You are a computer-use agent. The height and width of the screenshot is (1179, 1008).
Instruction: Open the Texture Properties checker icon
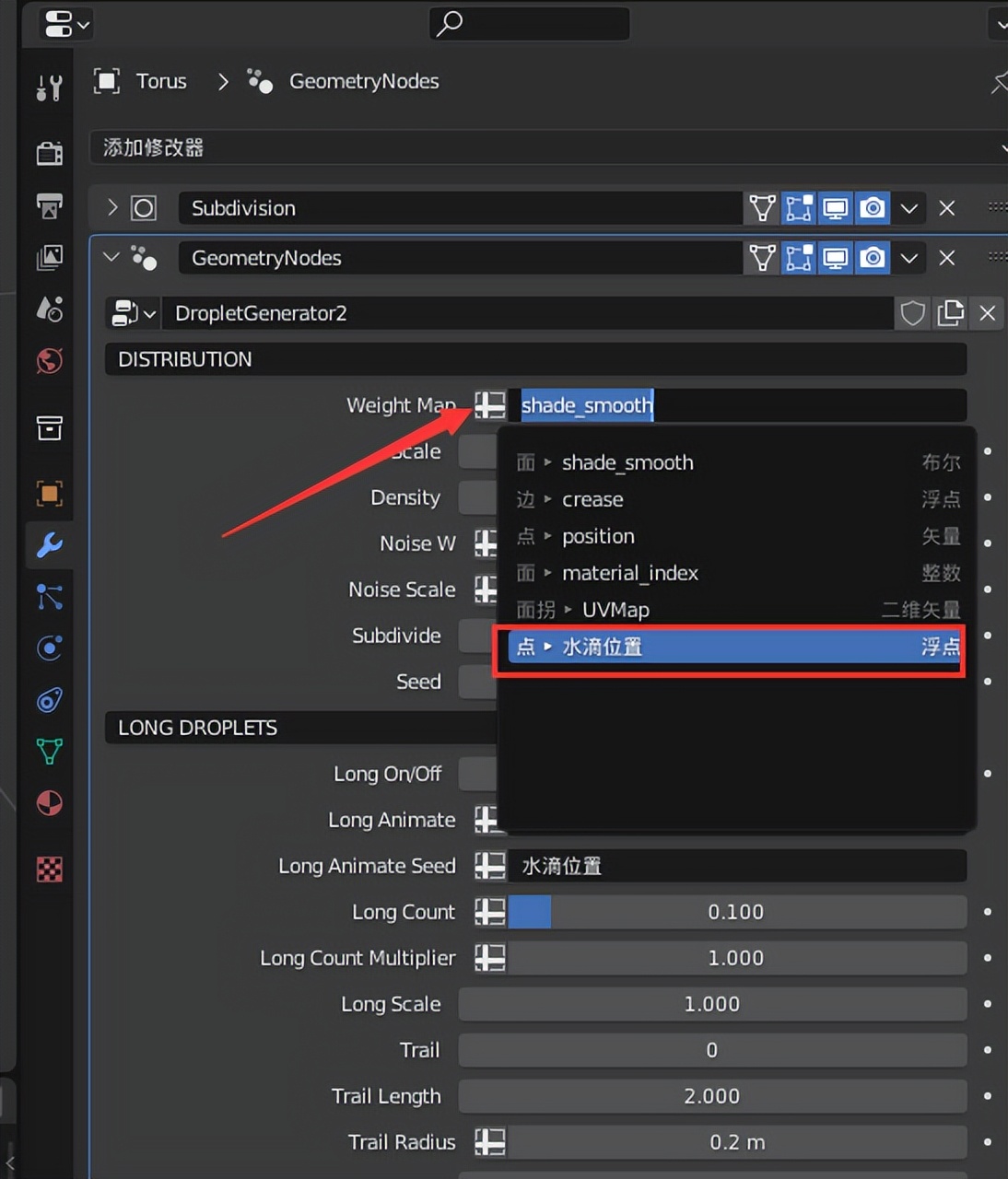tap(48, 869)
